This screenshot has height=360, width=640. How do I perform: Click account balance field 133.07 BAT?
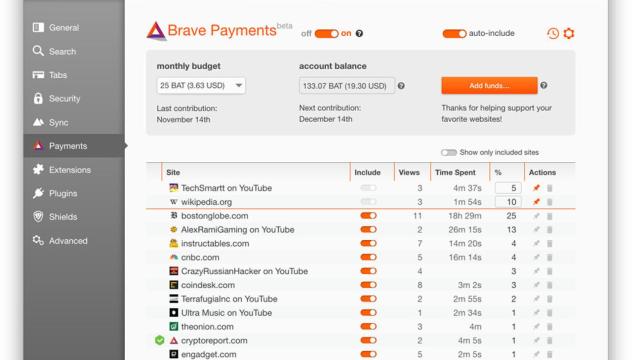tap(347, 86)
